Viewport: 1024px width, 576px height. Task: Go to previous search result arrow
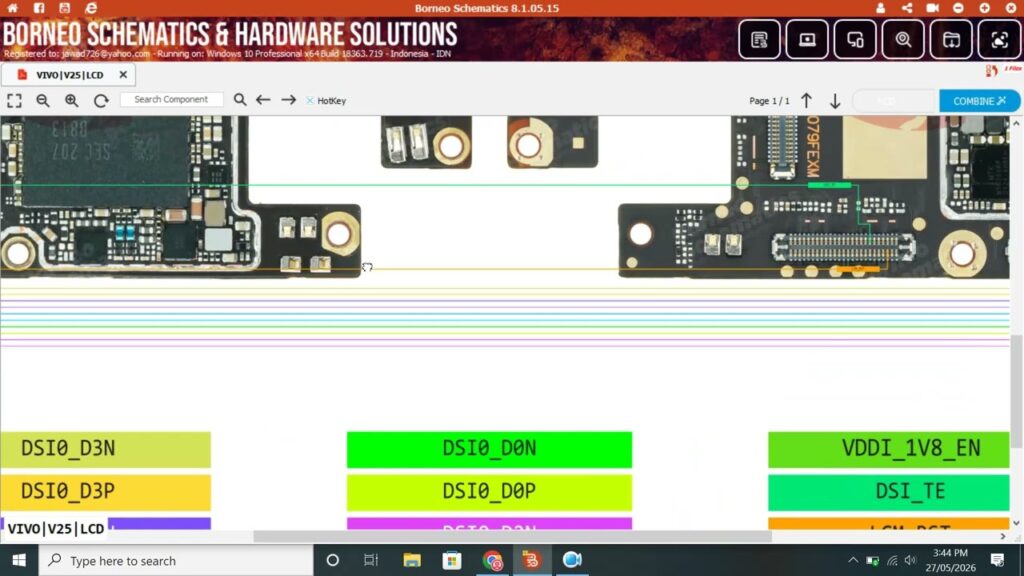[x=263, y=100]
